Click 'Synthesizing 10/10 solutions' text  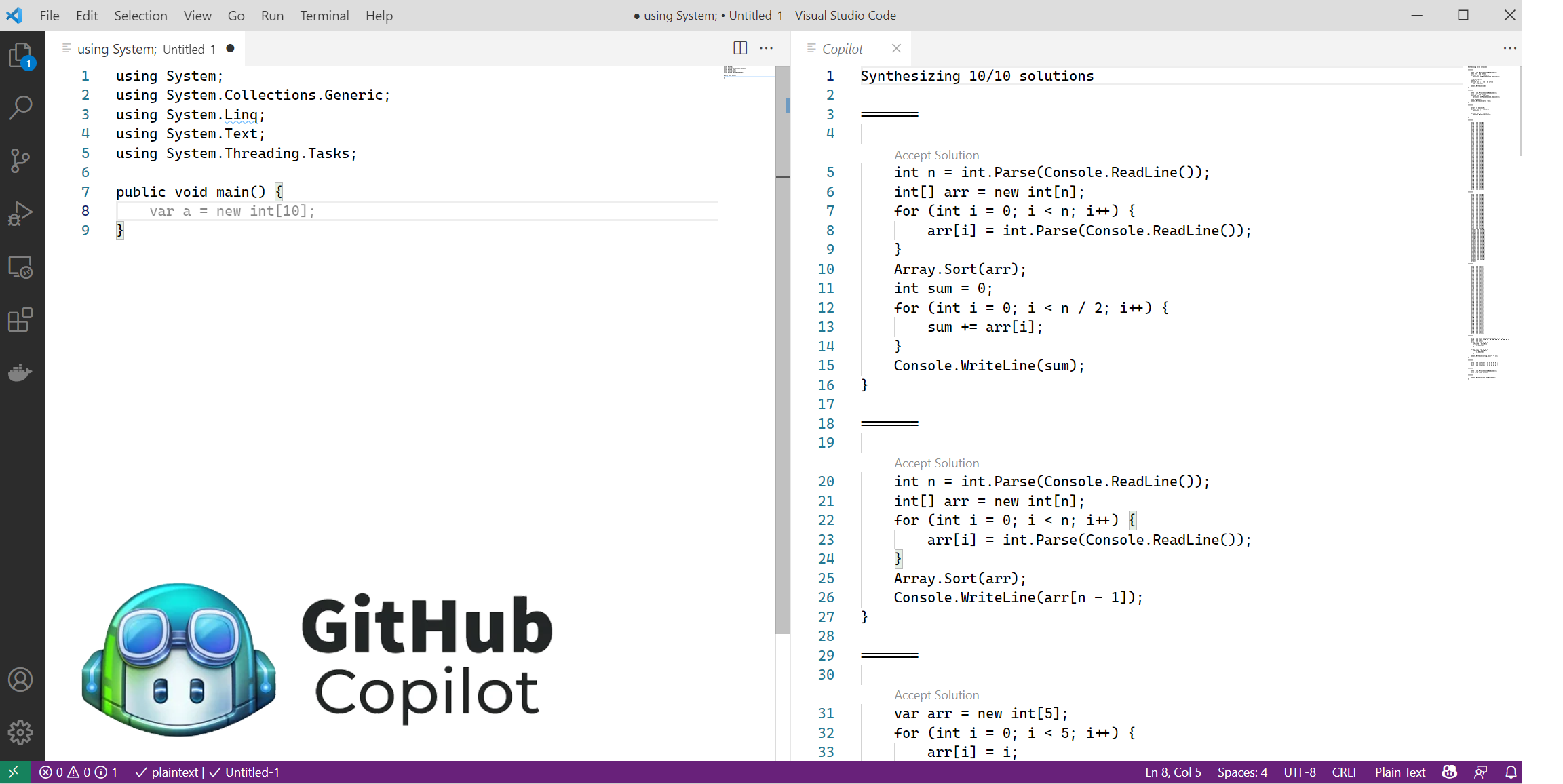tap(977, 76)
